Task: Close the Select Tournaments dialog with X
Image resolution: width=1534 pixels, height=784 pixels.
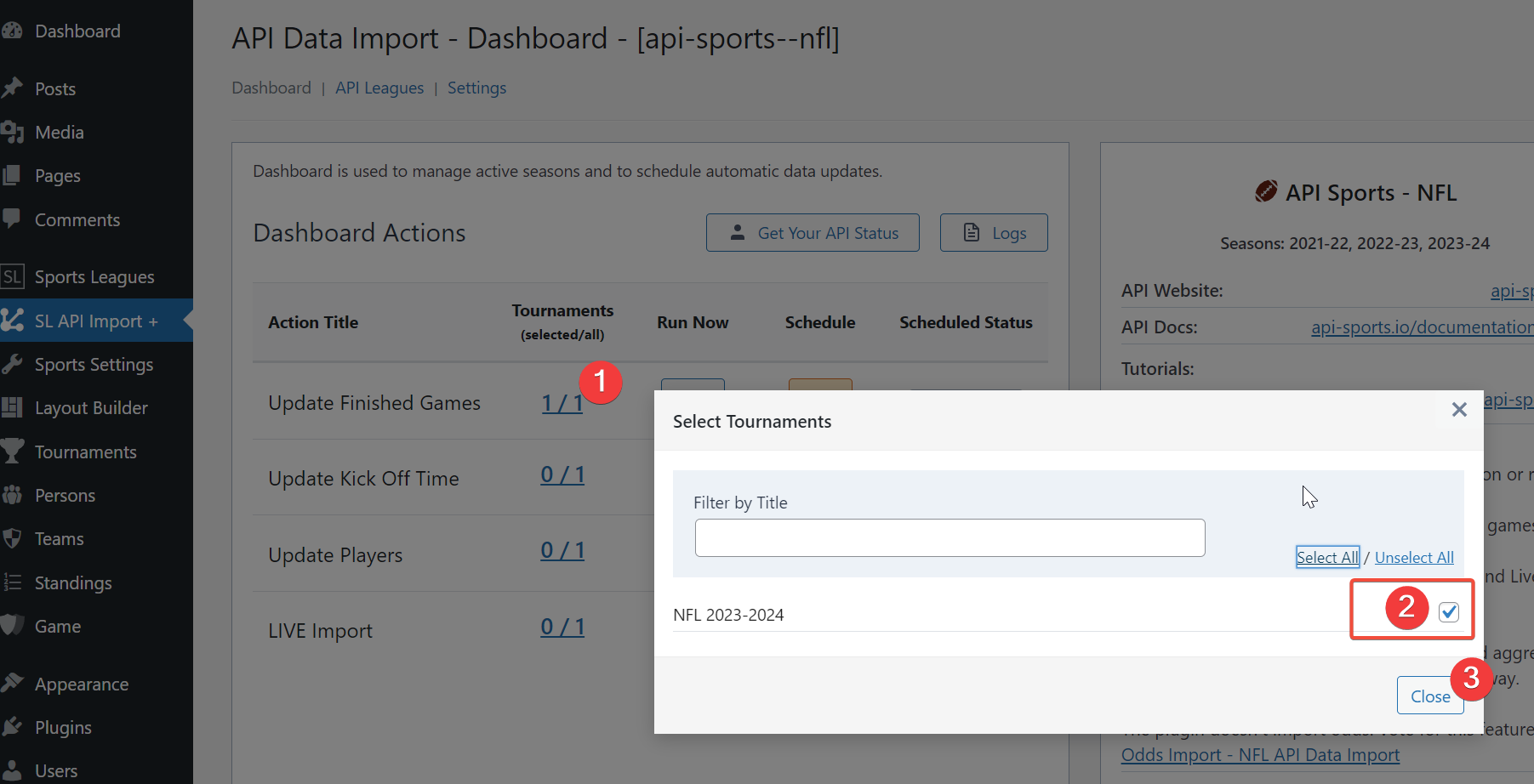Action: (x=1459, y=410)
